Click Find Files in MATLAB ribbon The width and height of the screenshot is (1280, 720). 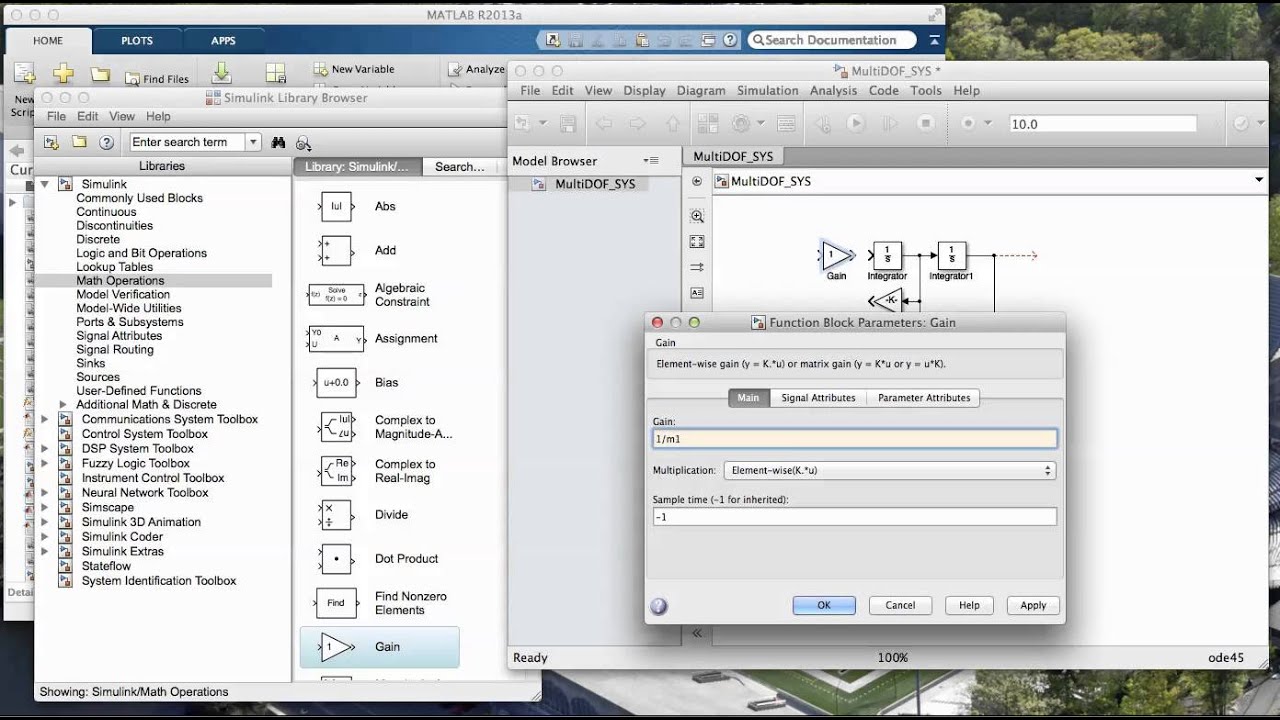(157, 79)
